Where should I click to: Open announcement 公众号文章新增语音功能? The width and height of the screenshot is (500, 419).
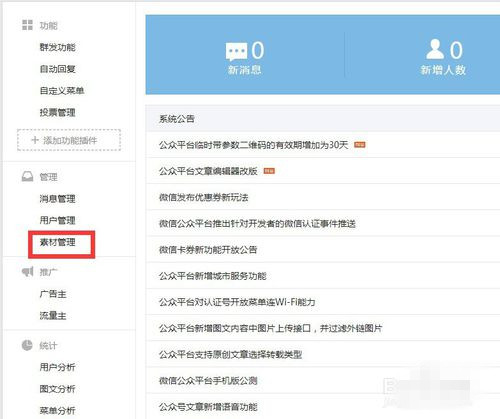point(208,407)
